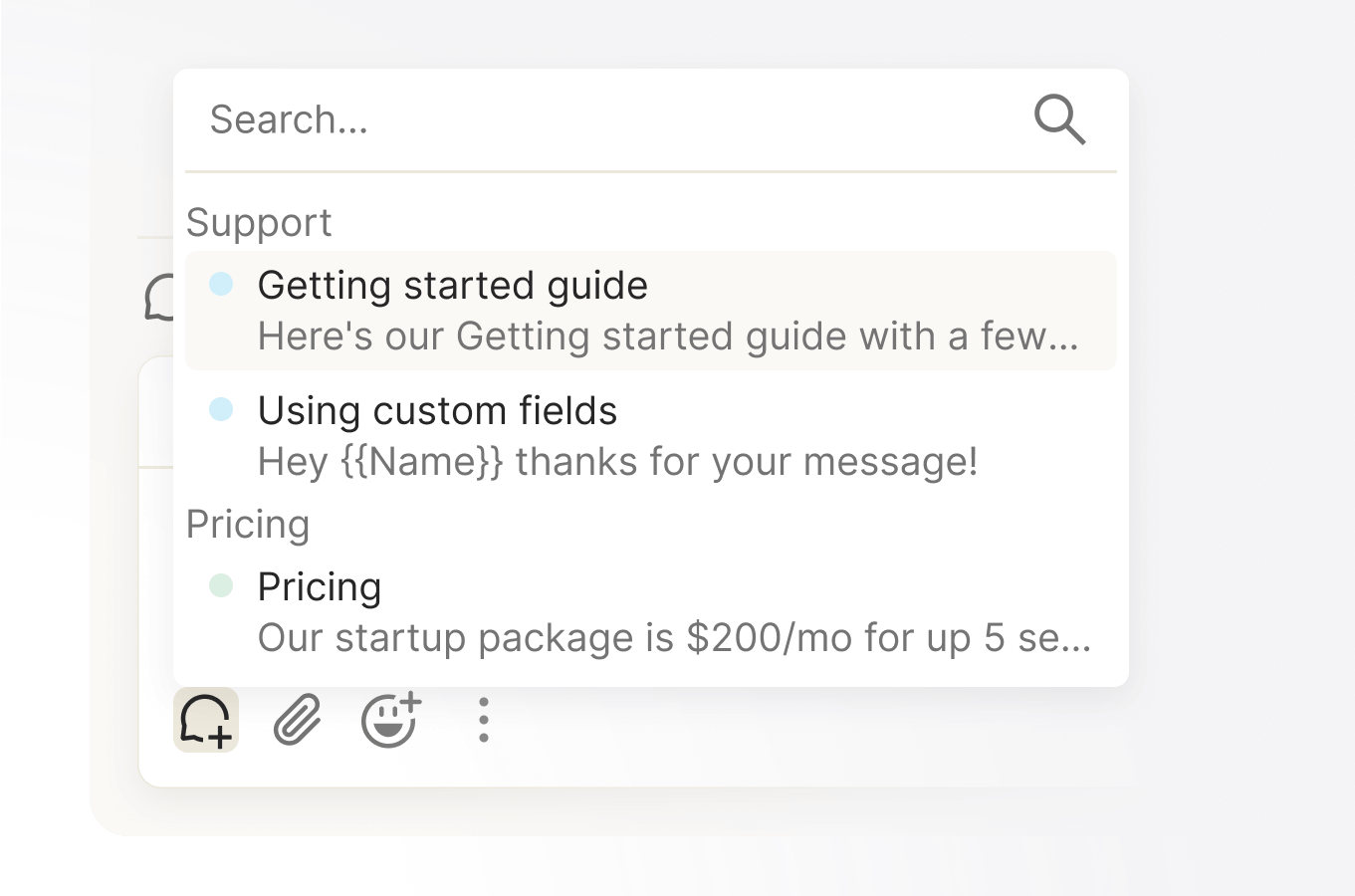Click the 'Our startup package is $200/mo' preview

(675, 638)
